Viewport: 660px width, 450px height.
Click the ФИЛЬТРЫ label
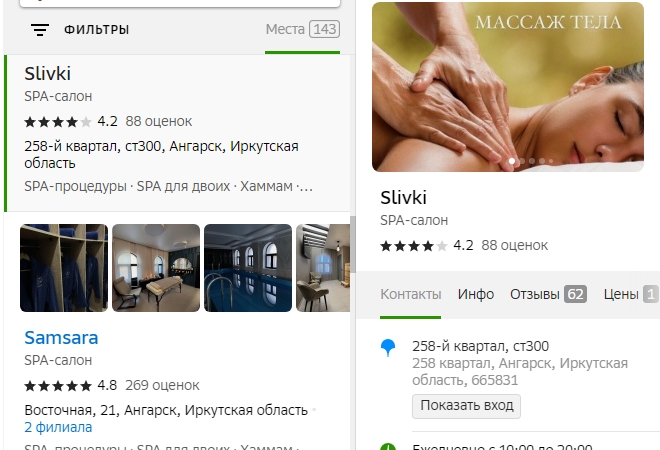(x=96, y=30)
